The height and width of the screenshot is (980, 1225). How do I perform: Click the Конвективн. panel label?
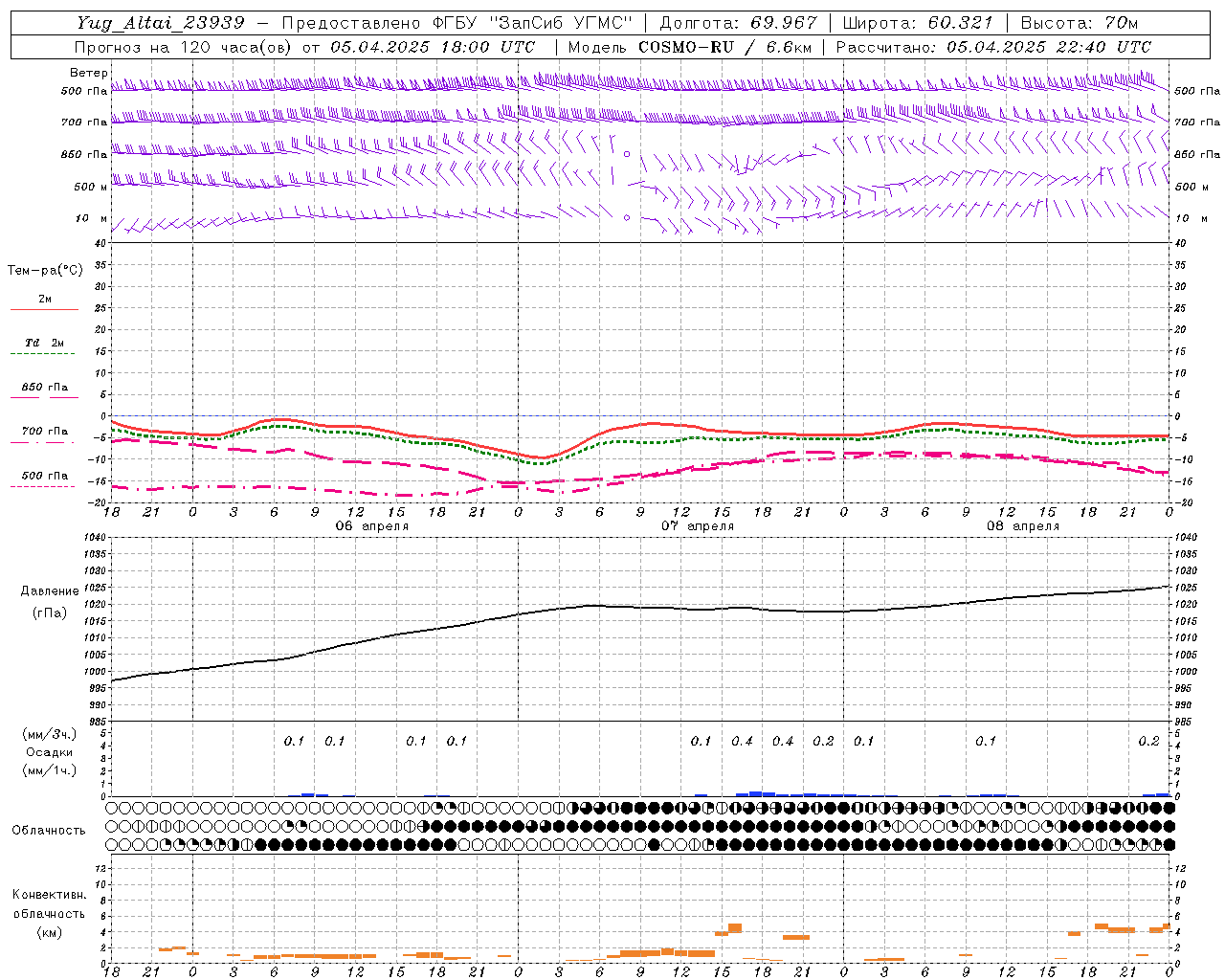49,895
